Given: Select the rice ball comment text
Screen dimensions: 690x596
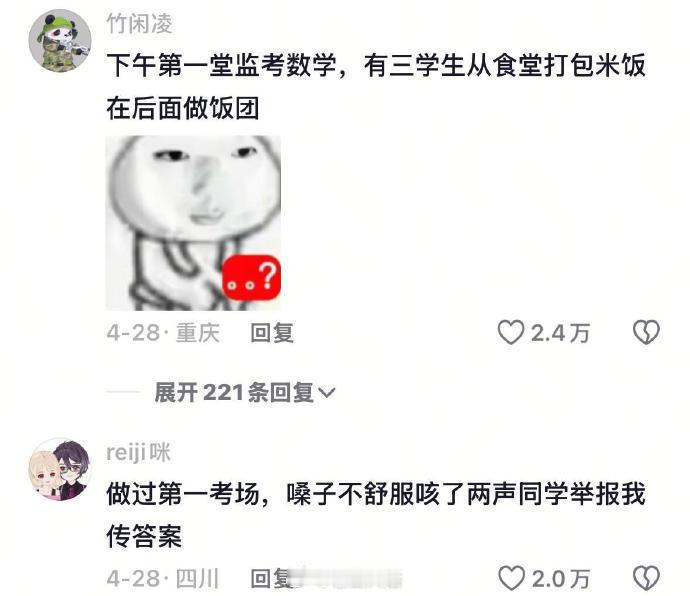Looking at the screenshot, I should pyautogui.click(x=376, y=86).
